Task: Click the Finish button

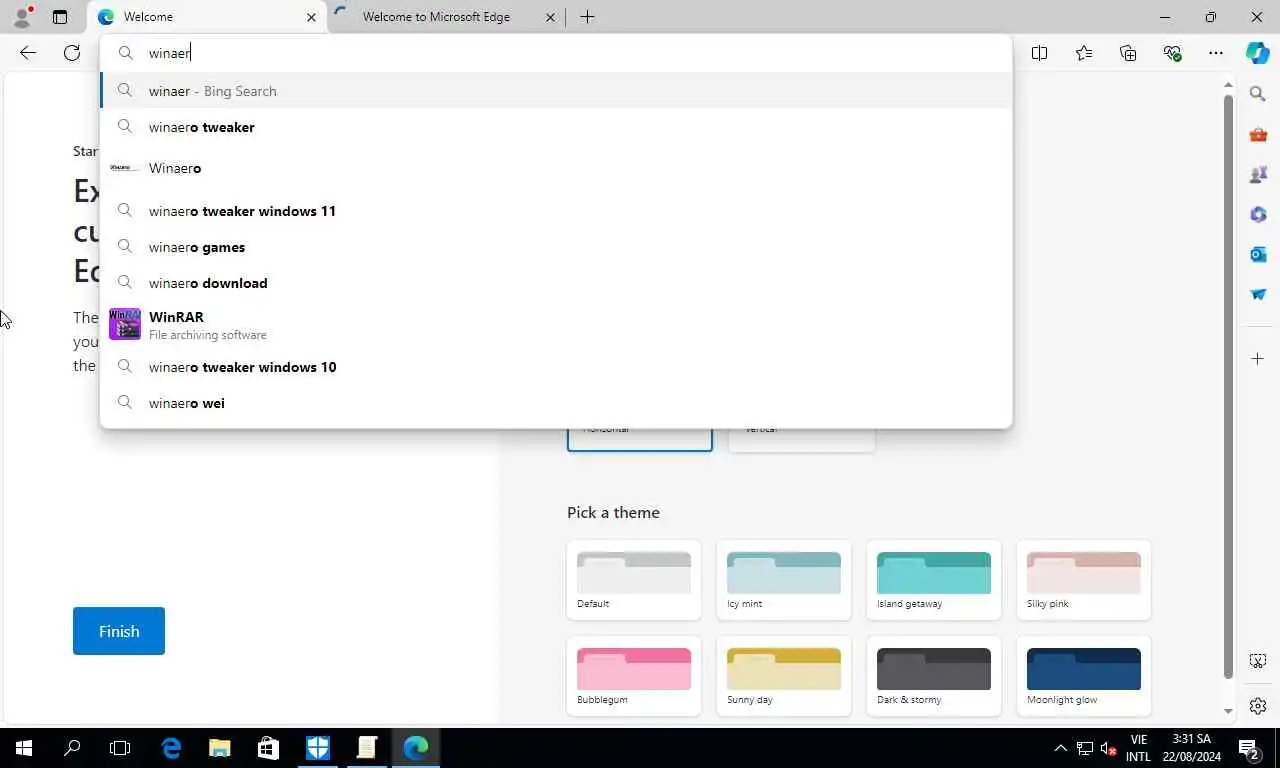Action: [x=119, y=631]
